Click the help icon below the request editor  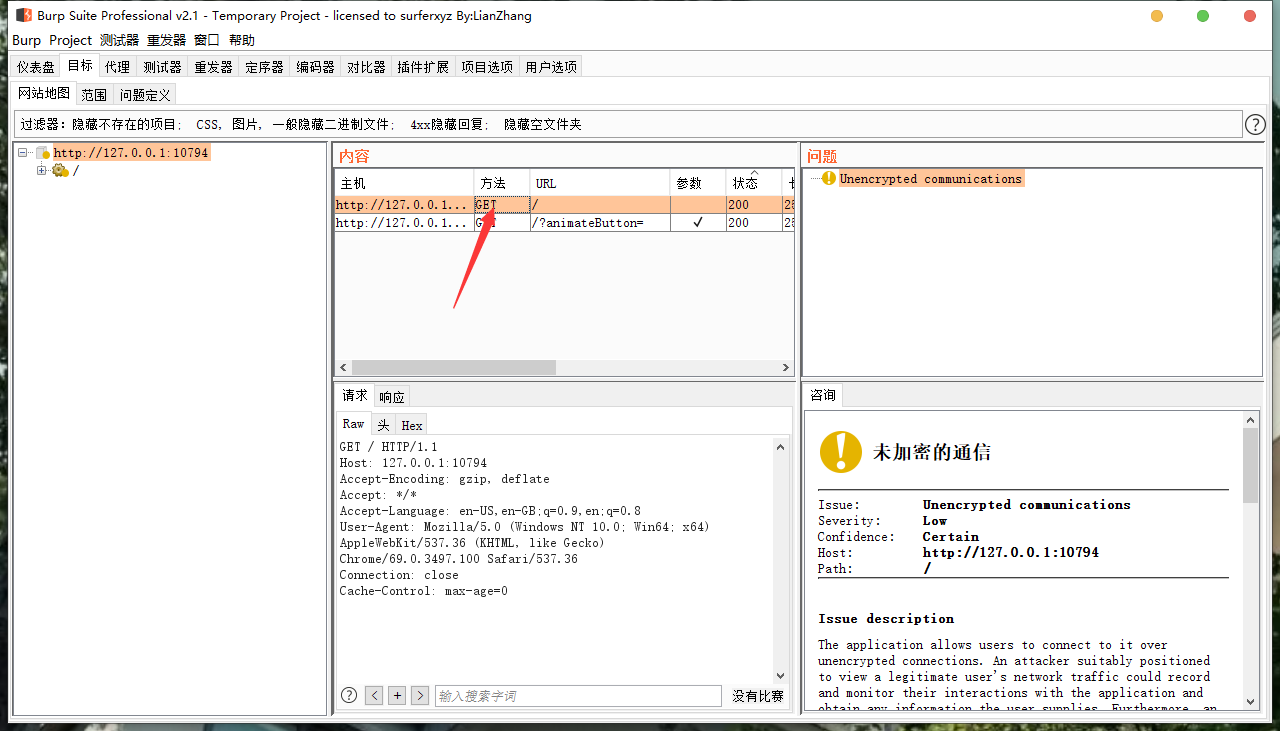(347, 694)
